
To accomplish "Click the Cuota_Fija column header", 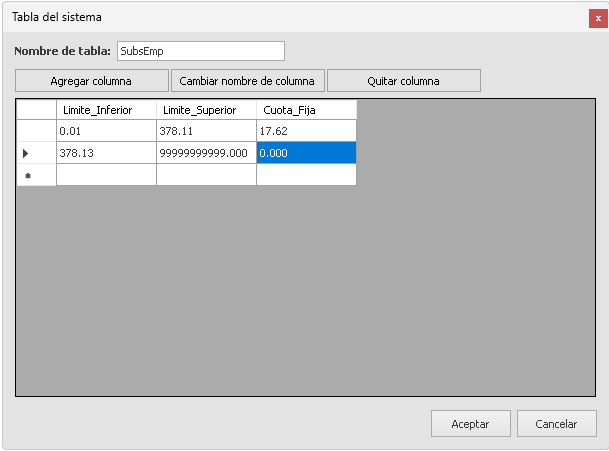I will pyautogui.click(x=306, y=110).
